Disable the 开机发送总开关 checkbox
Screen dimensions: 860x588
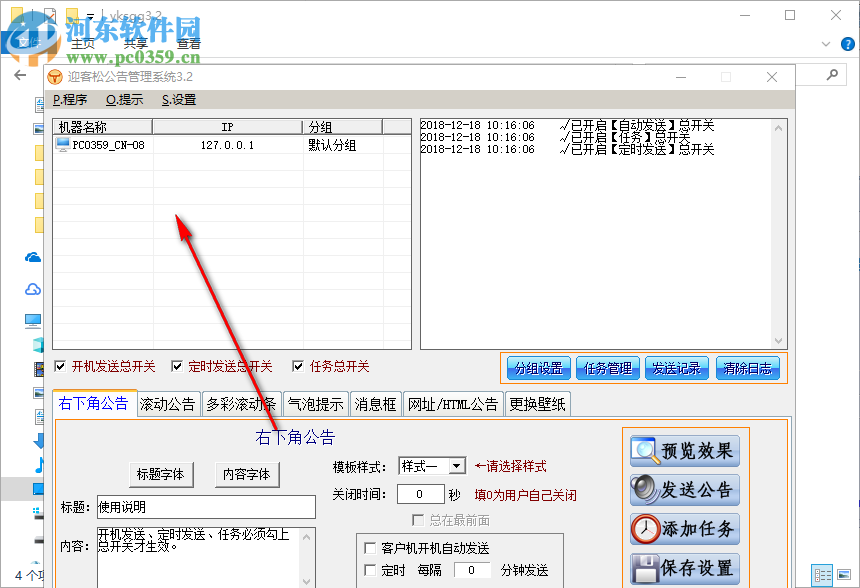60,365
